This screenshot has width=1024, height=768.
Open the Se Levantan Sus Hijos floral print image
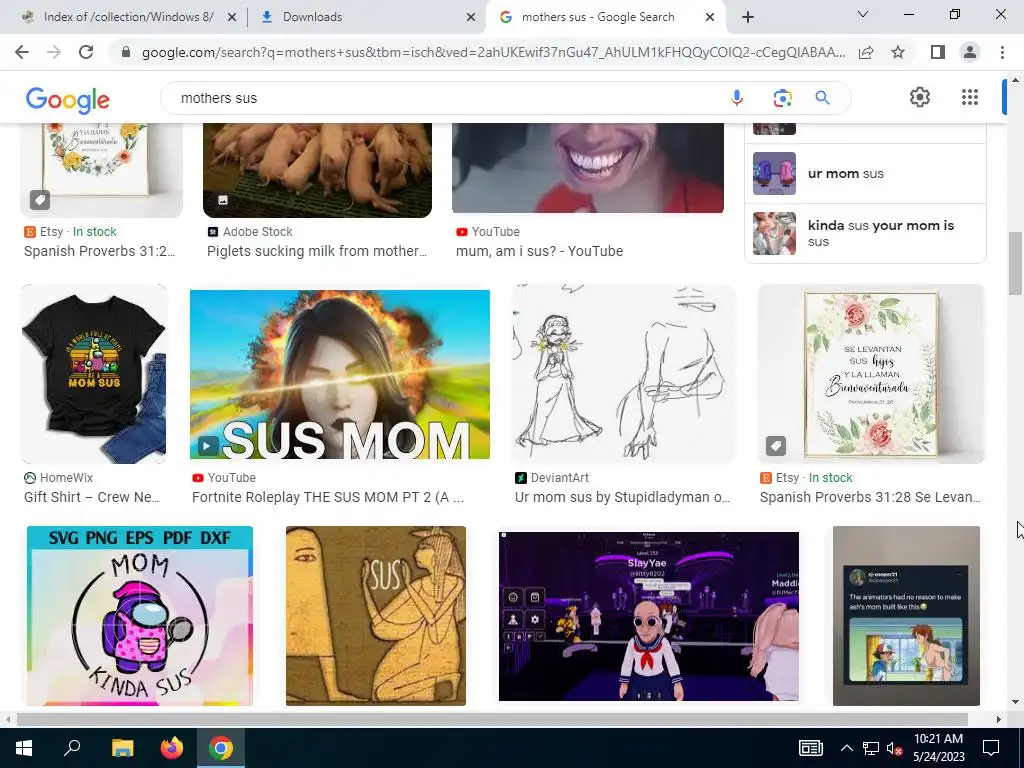pyautogui.click(x=871, y=374)
